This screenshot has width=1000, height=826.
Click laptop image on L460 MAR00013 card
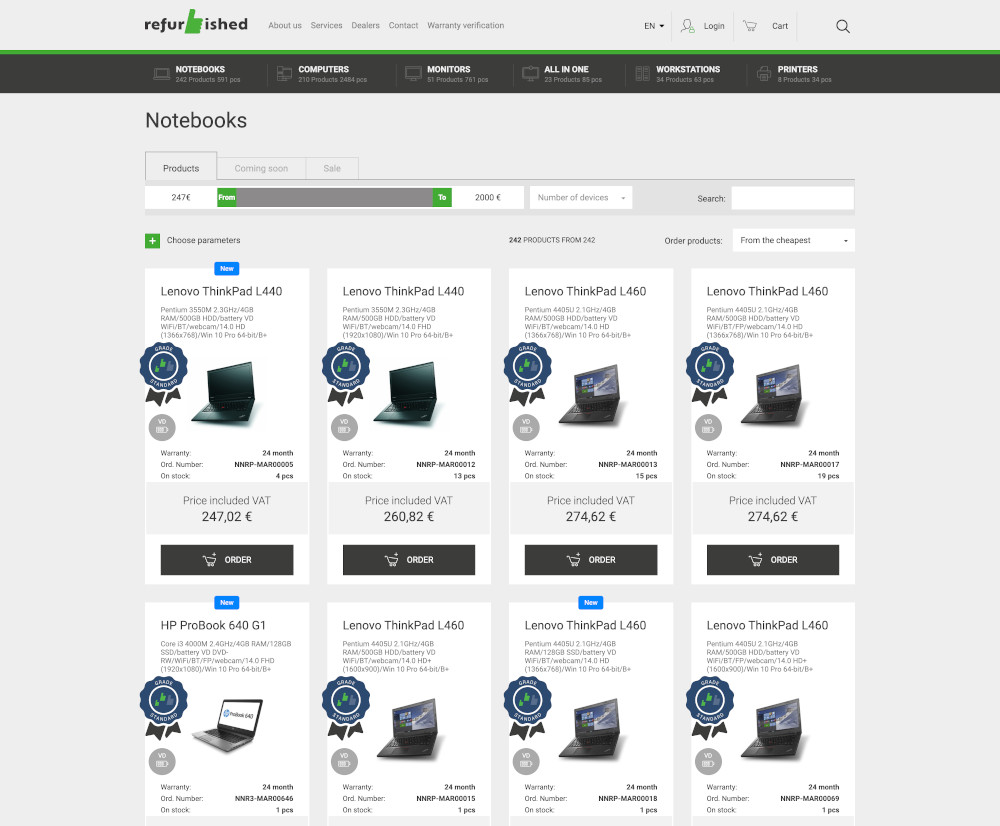point(590,394)
